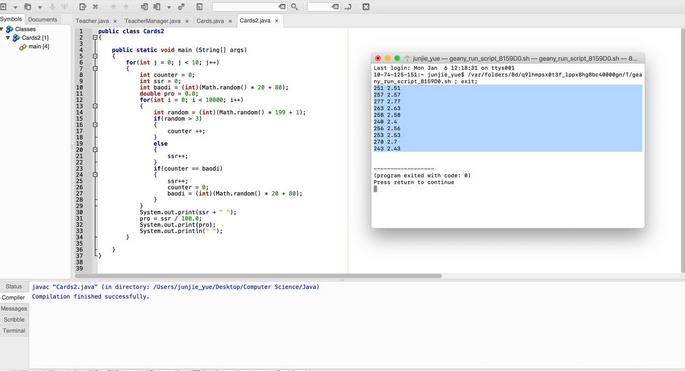Close the Cards.java tab
685x371 pixels.
(230, 21)
